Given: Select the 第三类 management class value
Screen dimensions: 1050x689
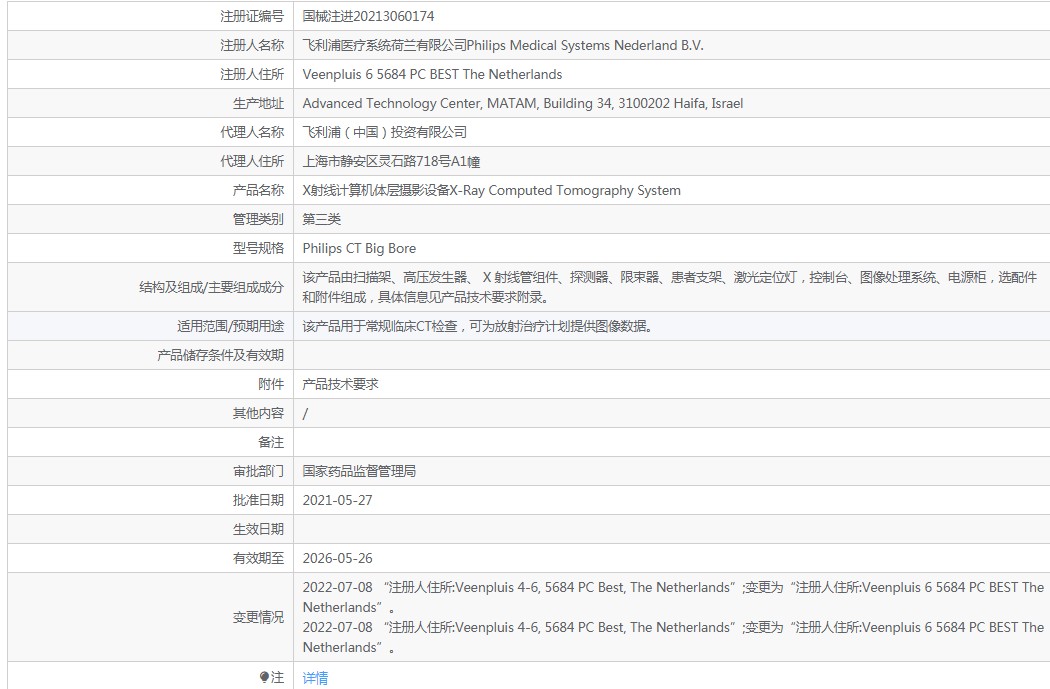Looking at the screenshot, I should (x=321, y=220).
